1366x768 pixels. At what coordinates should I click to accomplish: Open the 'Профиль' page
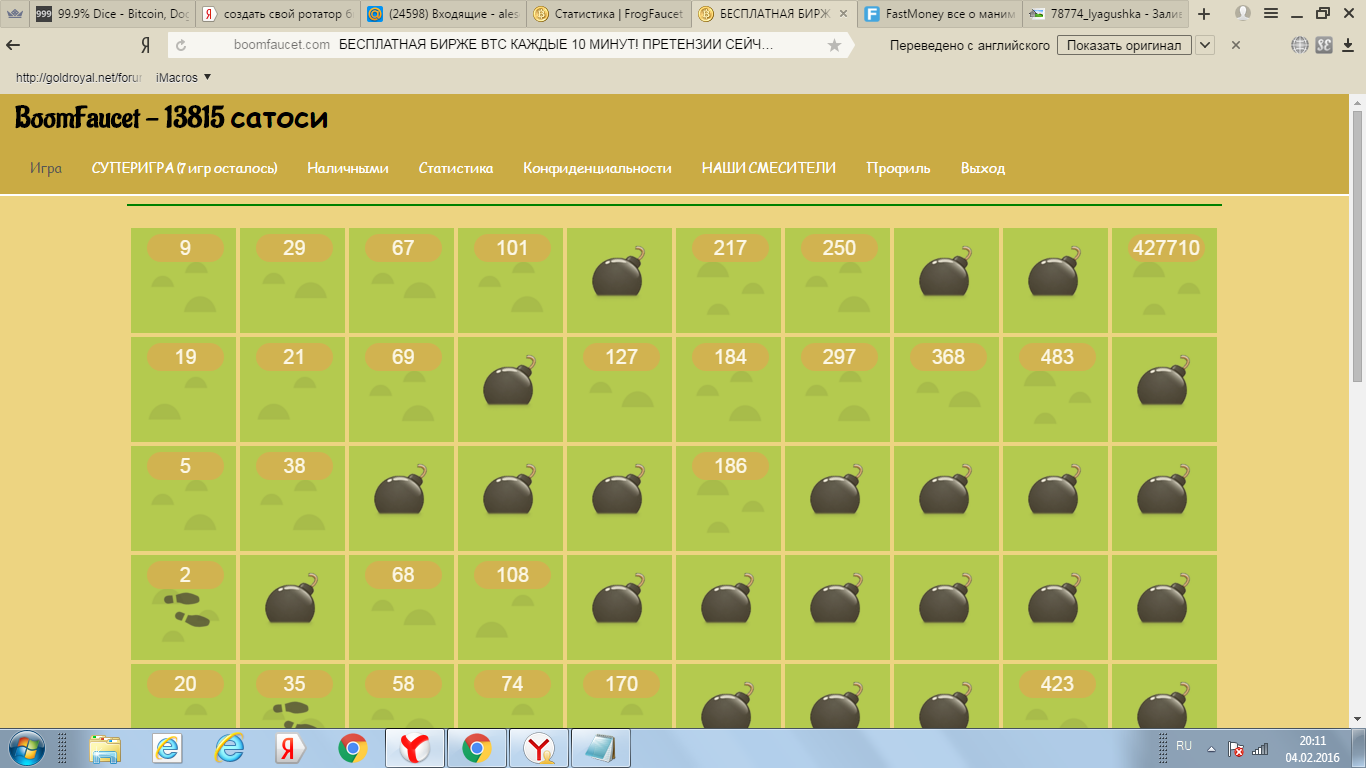click(898, 168)
